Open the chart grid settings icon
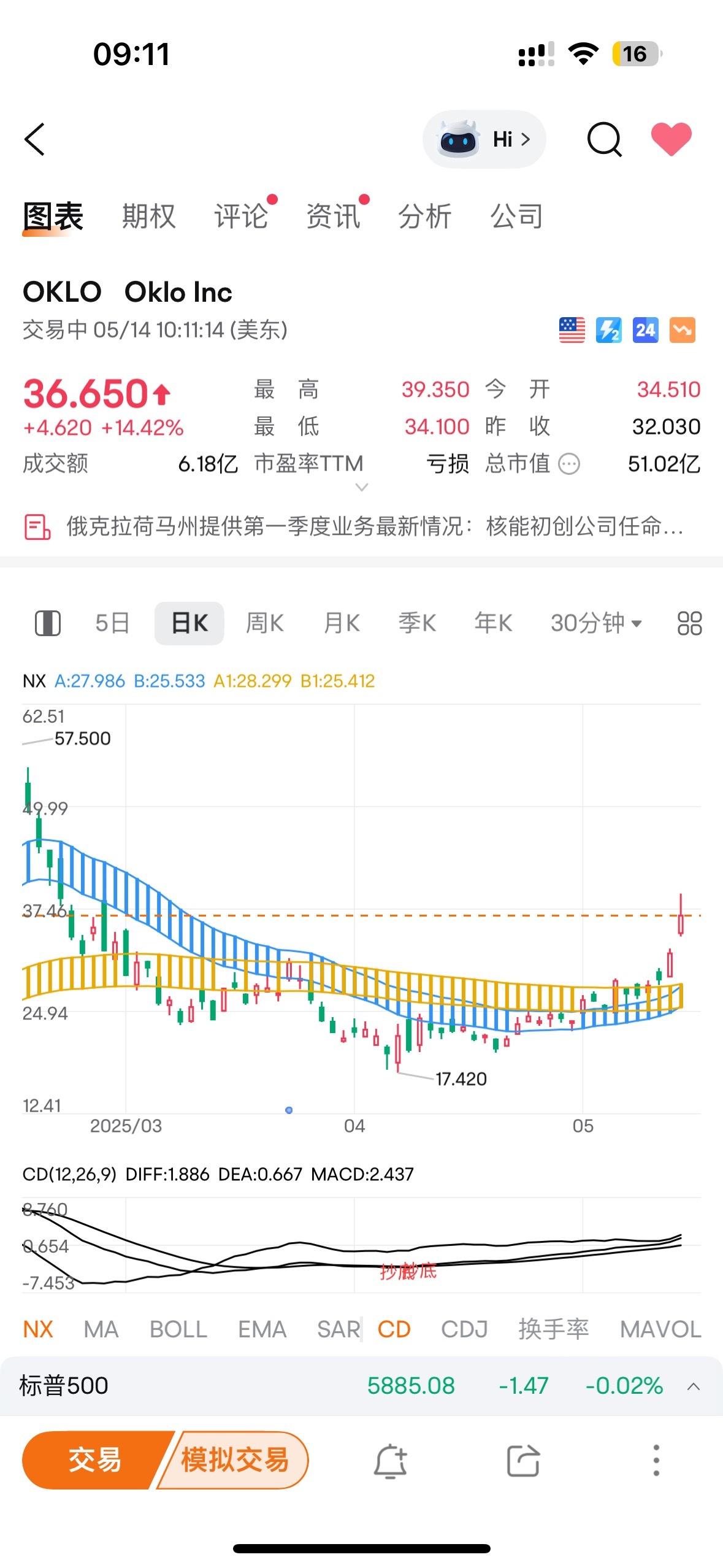Image resolution: width=723 pixels, height=1568 pixels. [x=689, y=623]
